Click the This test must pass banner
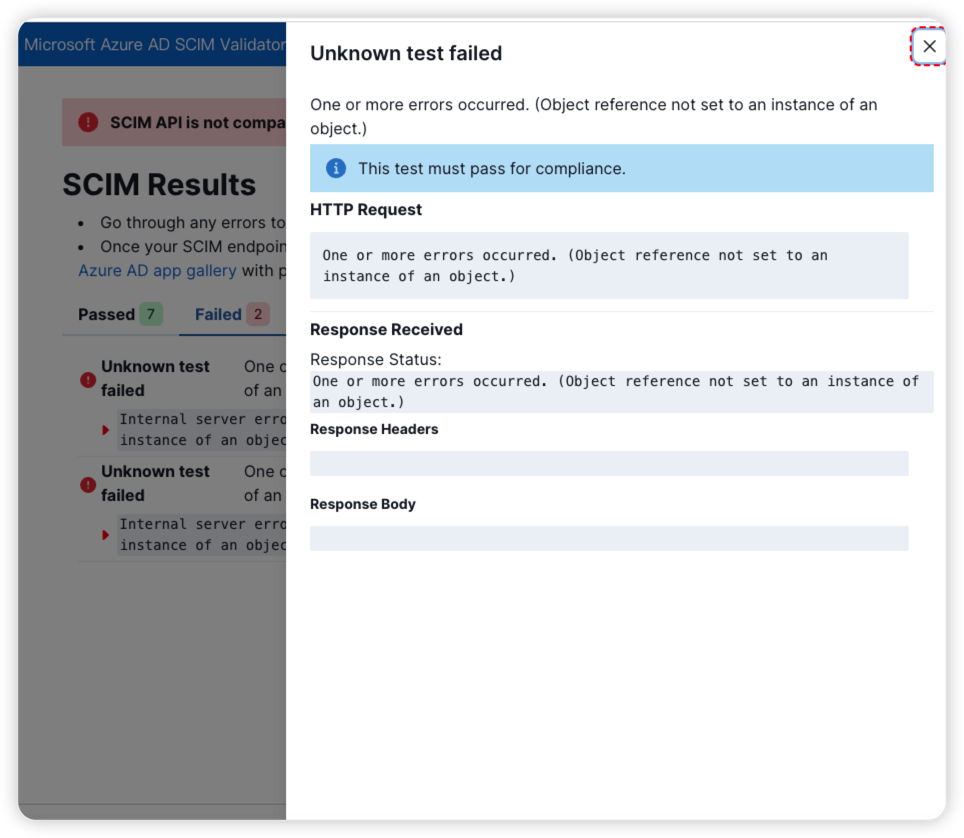Image resolution: width=964 pixels, height=838 pixels. click(x=621, y=167)
